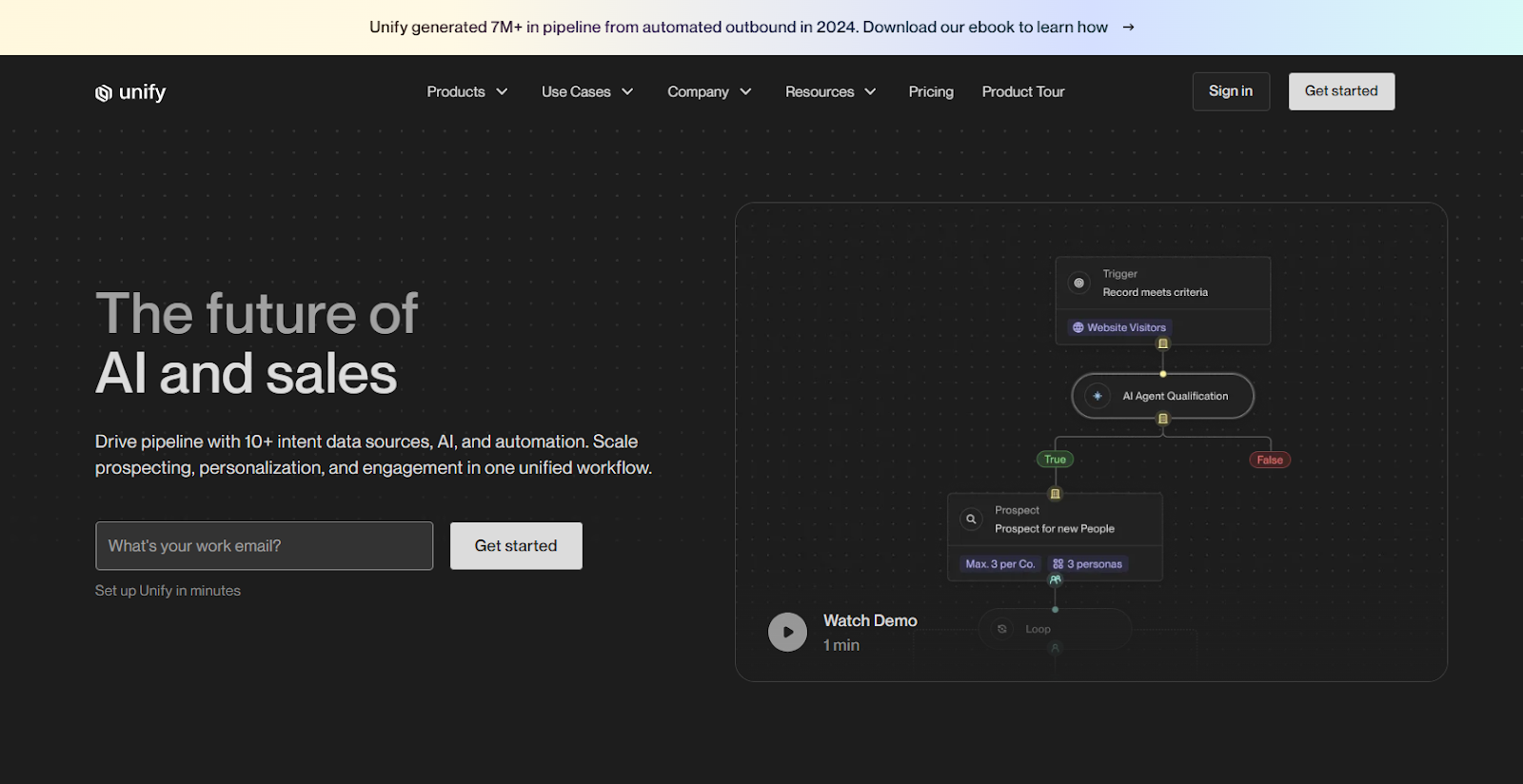1523x784 pixels.
Task: Go to the Pricing page
Action: click(931, 92)
